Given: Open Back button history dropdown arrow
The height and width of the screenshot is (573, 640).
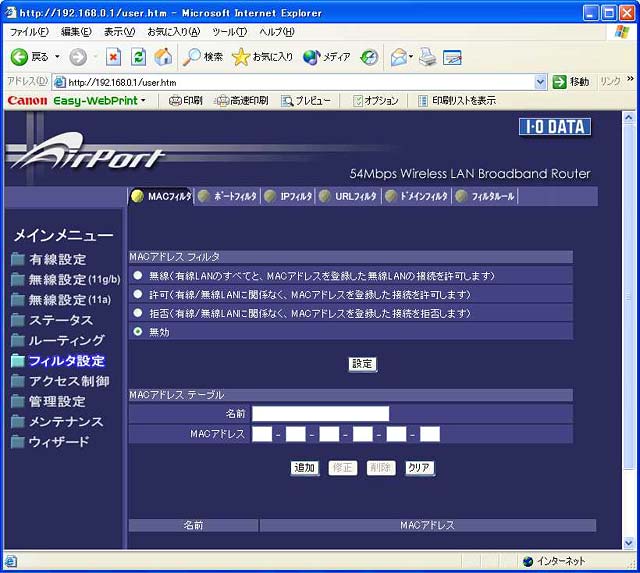Looking at the screenshot, I should [57, 57].
